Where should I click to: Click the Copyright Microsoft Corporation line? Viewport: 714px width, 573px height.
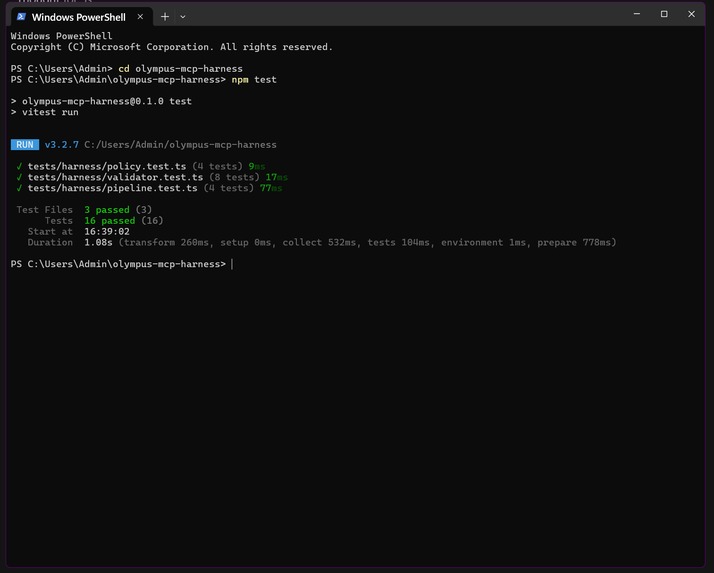[x=172, y=47]
